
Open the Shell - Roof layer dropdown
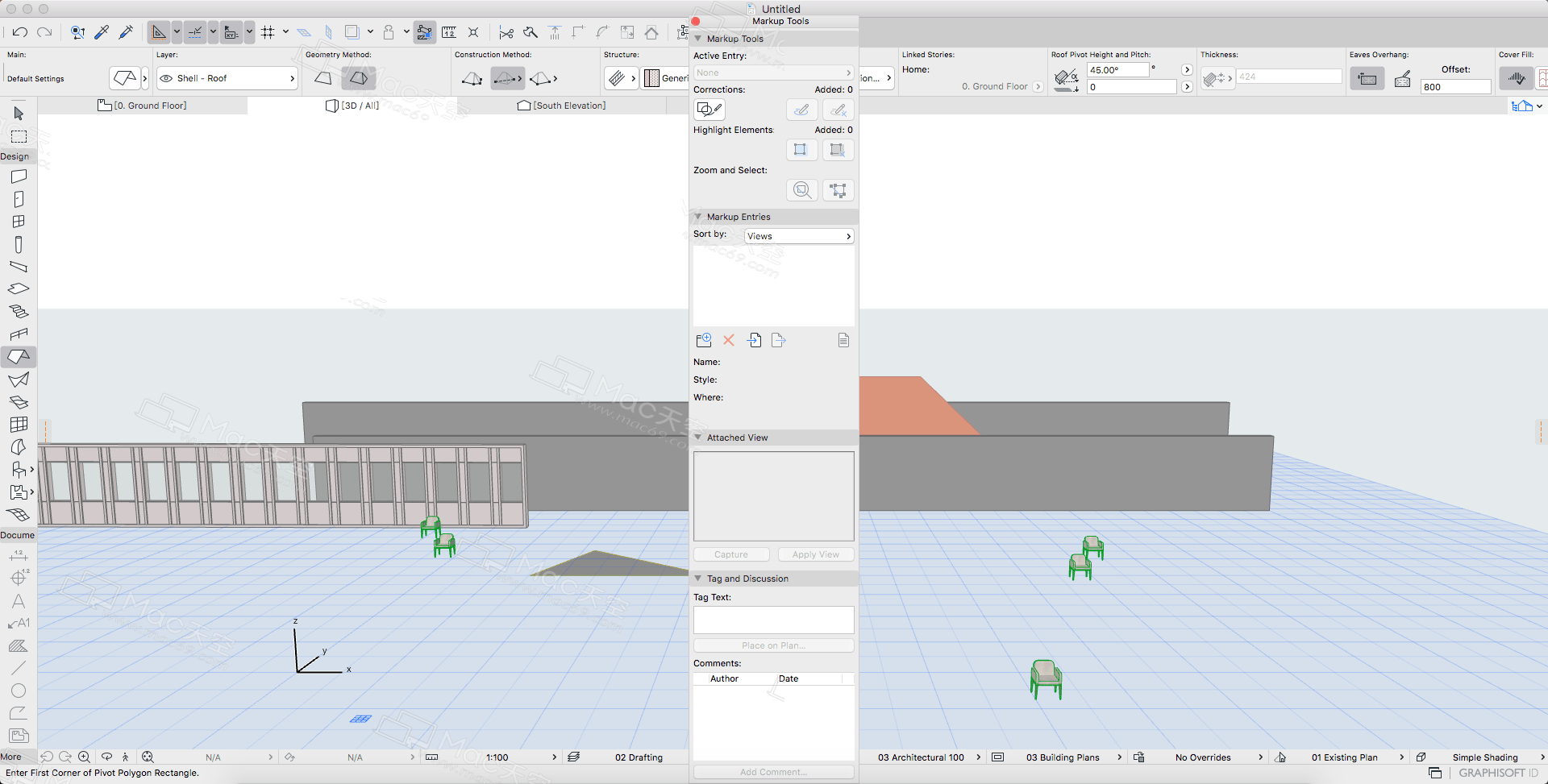pos(227,78)
